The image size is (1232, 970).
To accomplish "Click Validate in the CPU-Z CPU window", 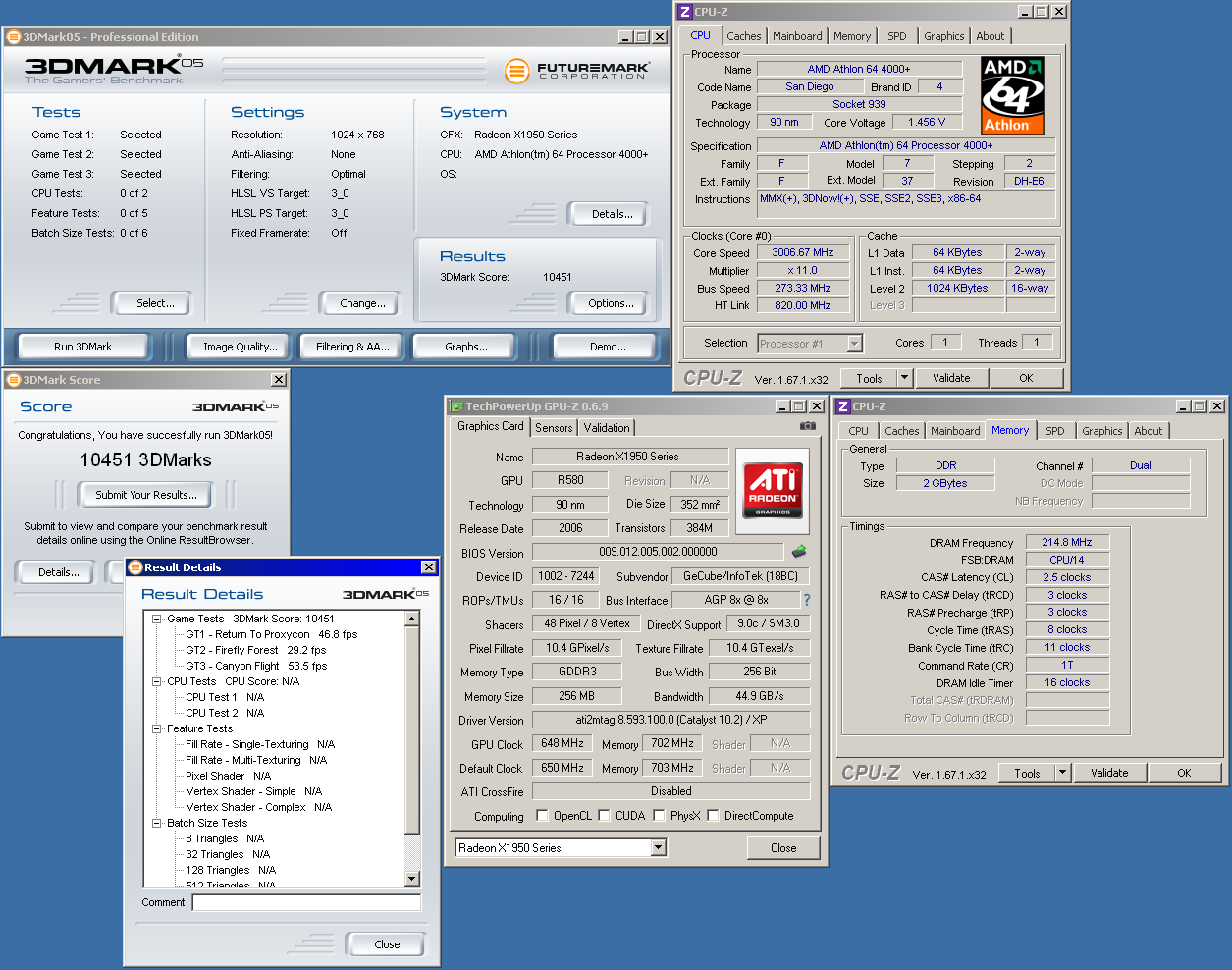I will click(x=951, y=378).
